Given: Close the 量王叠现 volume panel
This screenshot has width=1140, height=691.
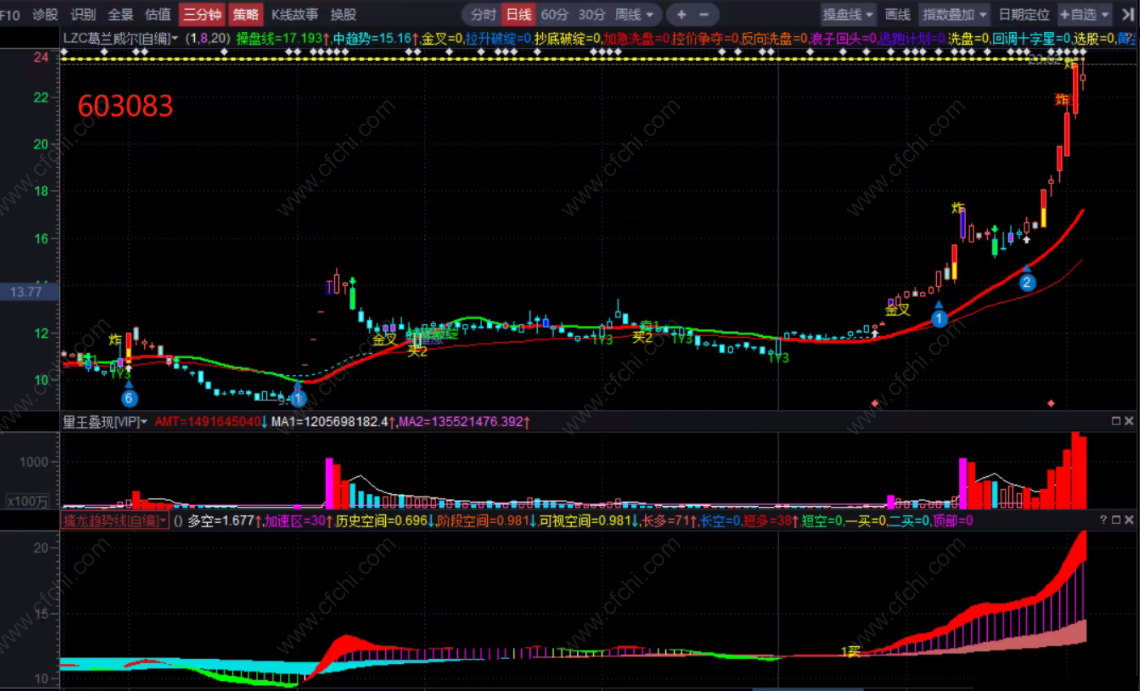Looking at the screenshot, I should [1129, 421].
